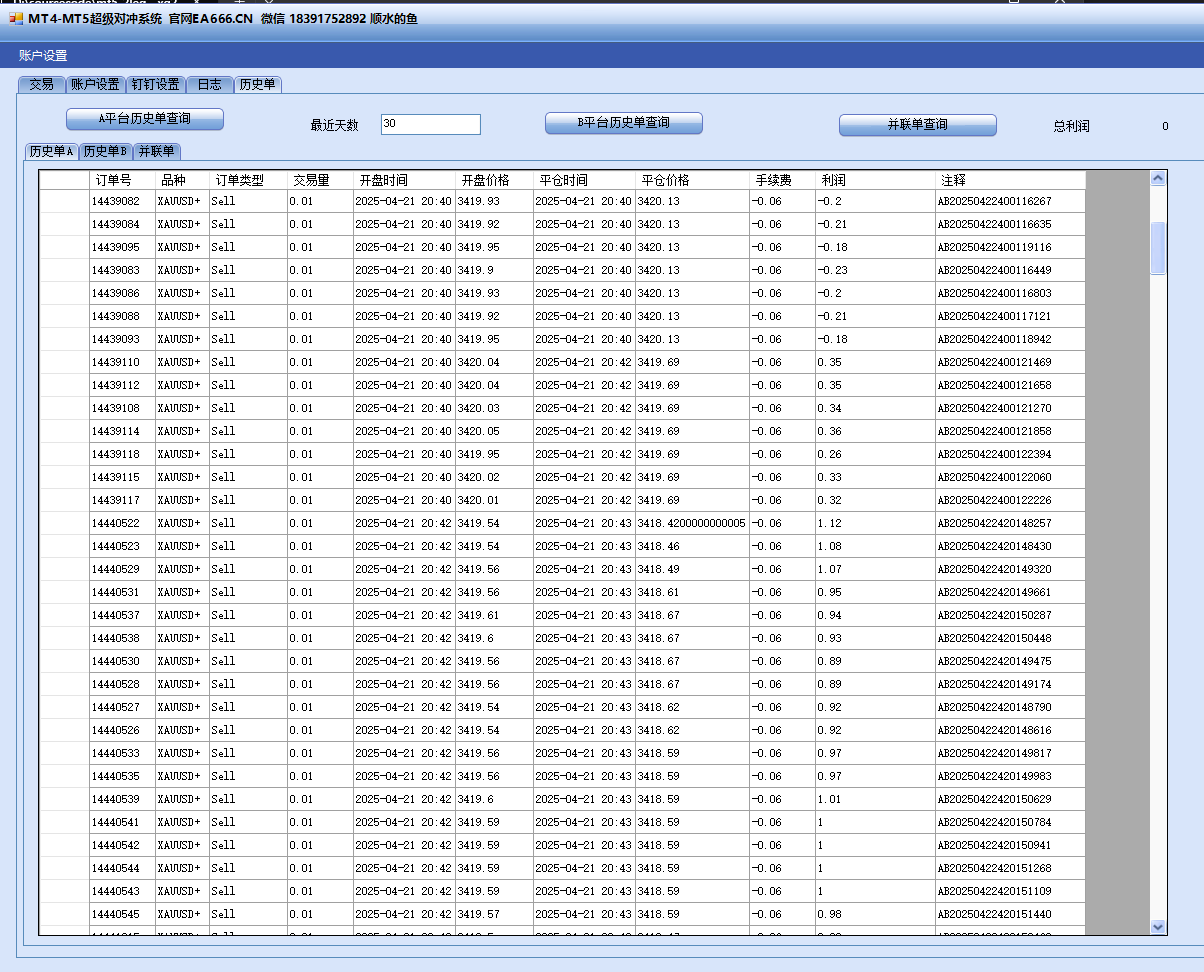
Task: Open the 并联单 sub-tab
Action: [157, 152]
